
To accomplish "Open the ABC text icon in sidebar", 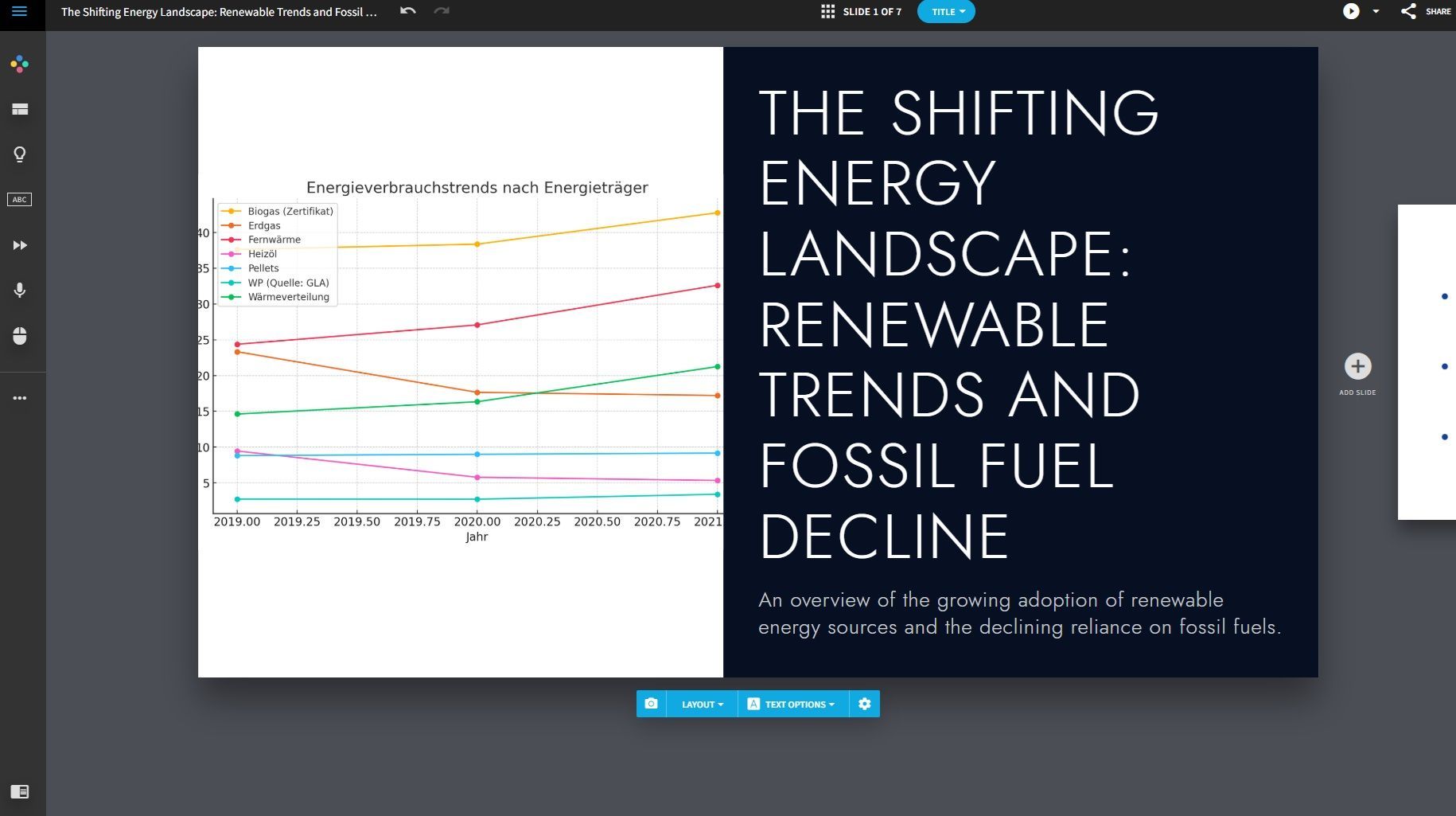I will [20, 200].
